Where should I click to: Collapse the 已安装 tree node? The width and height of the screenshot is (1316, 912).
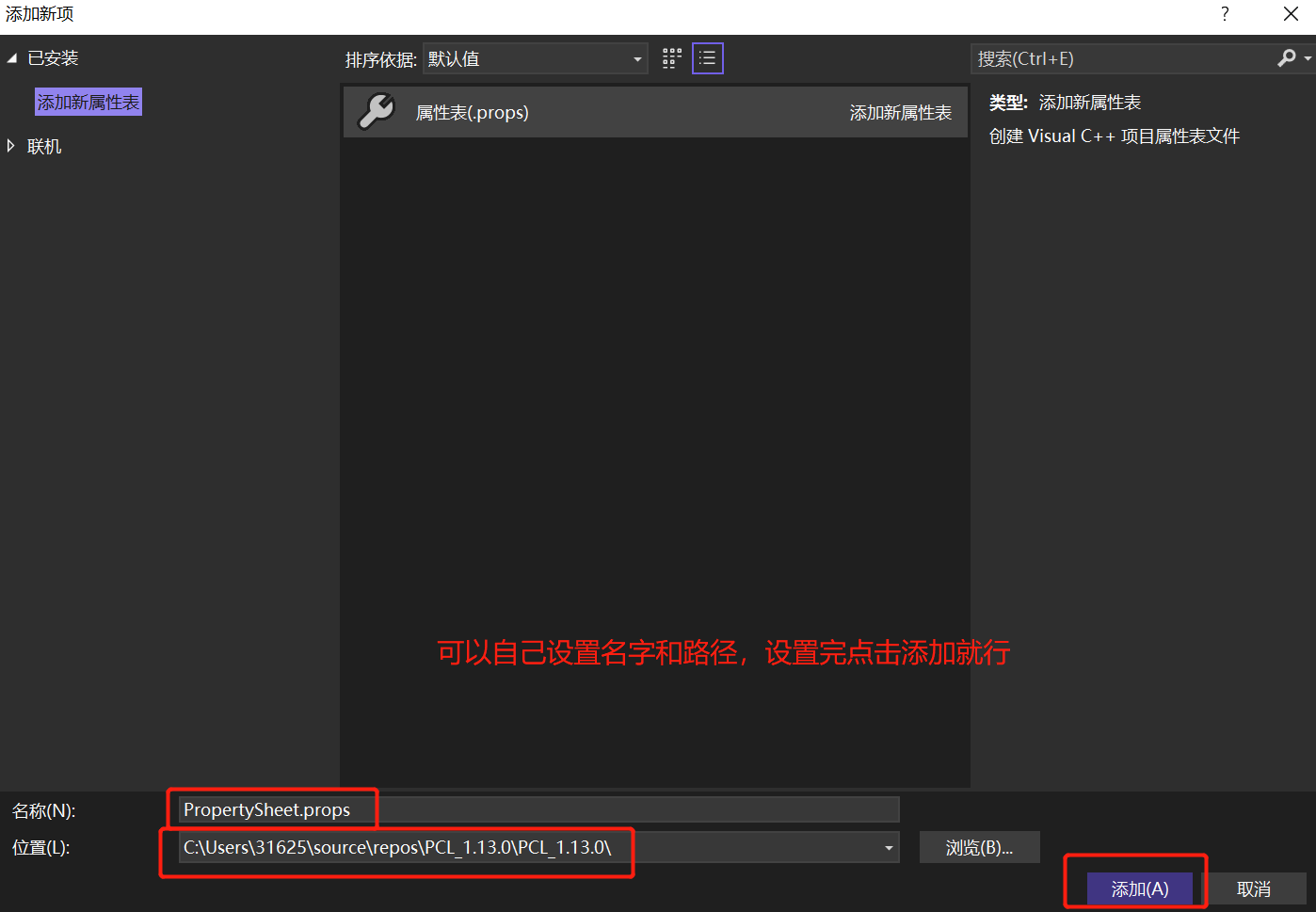tap(12, 58)
